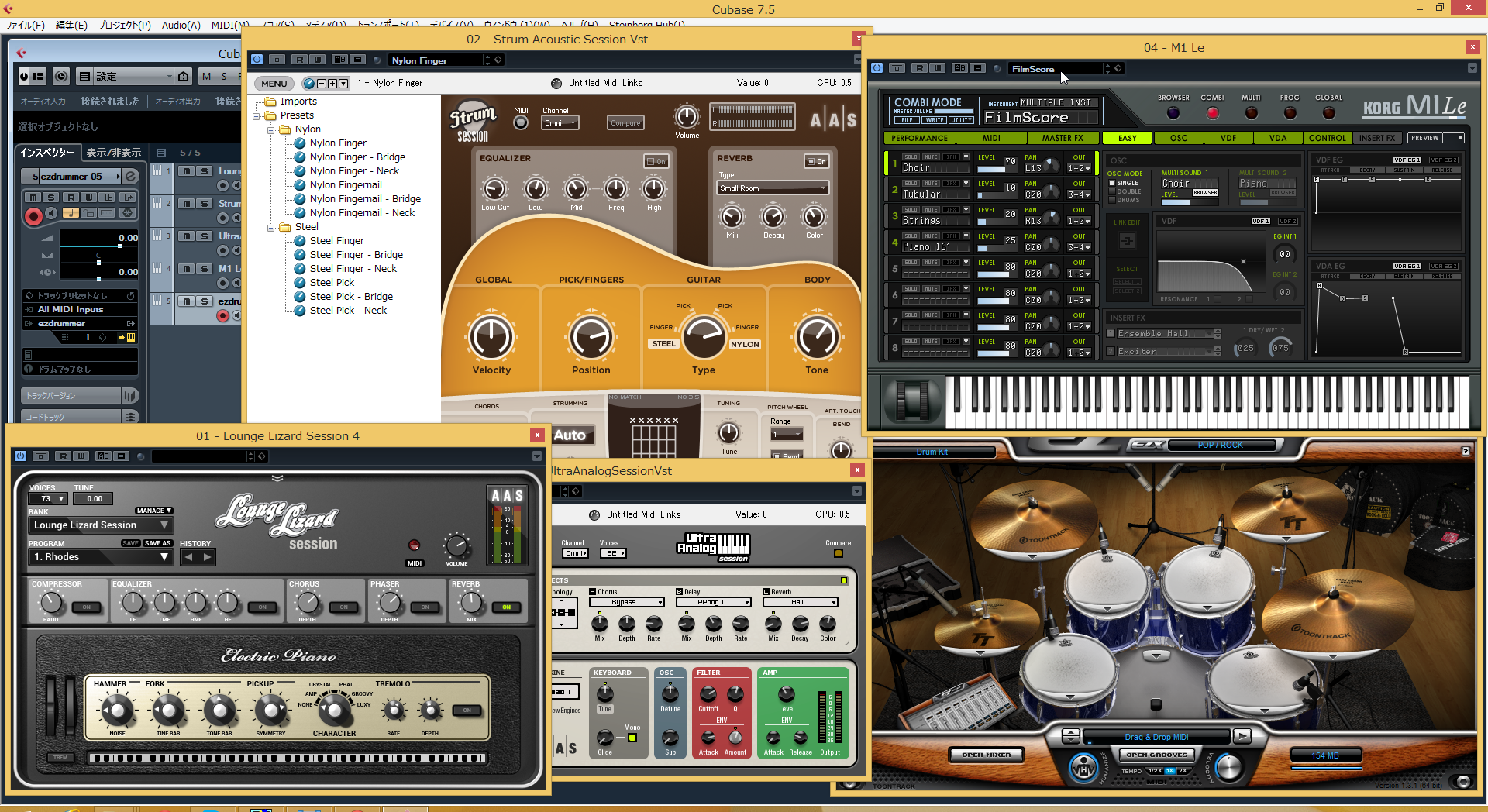Click SAVE AS button in Lounge Lizard

point(157,543)
